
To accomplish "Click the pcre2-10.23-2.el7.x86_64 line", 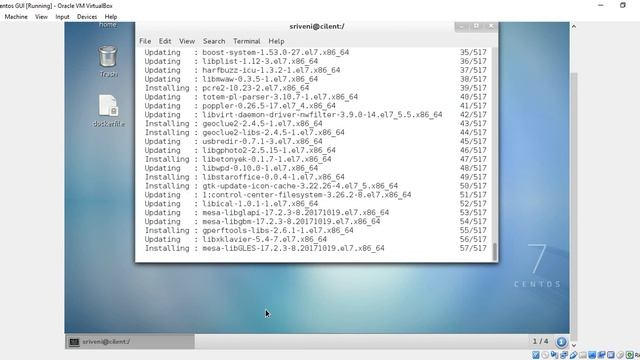I will [316, 88].
